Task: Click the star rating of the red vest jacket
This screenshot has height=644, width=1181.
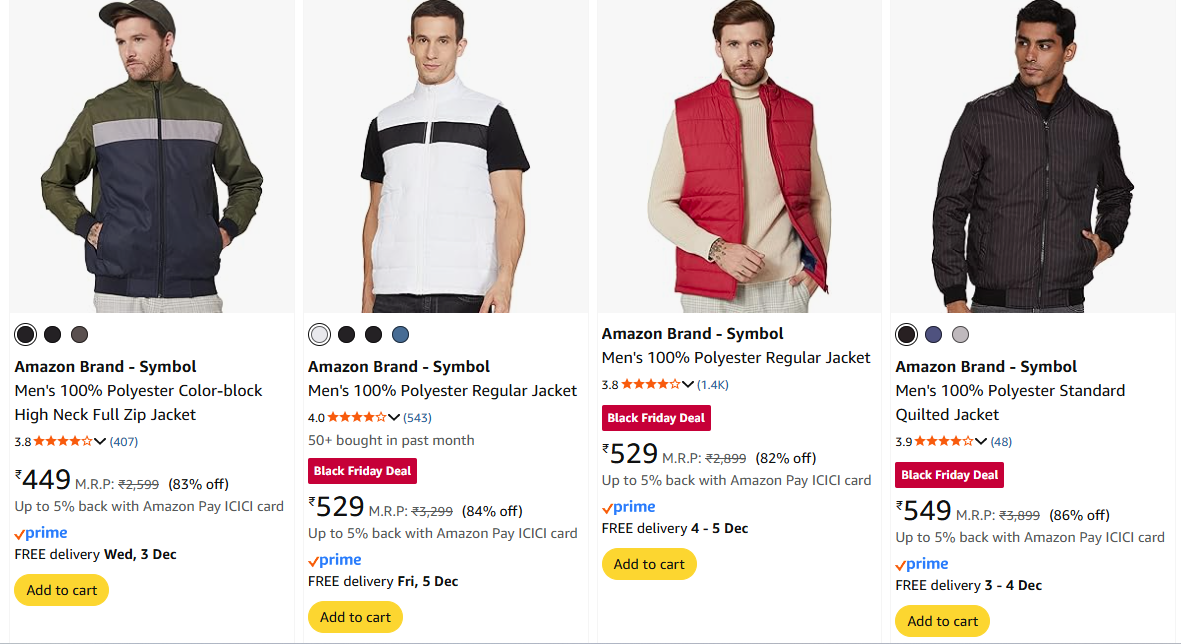Action: tap(650, 384)
